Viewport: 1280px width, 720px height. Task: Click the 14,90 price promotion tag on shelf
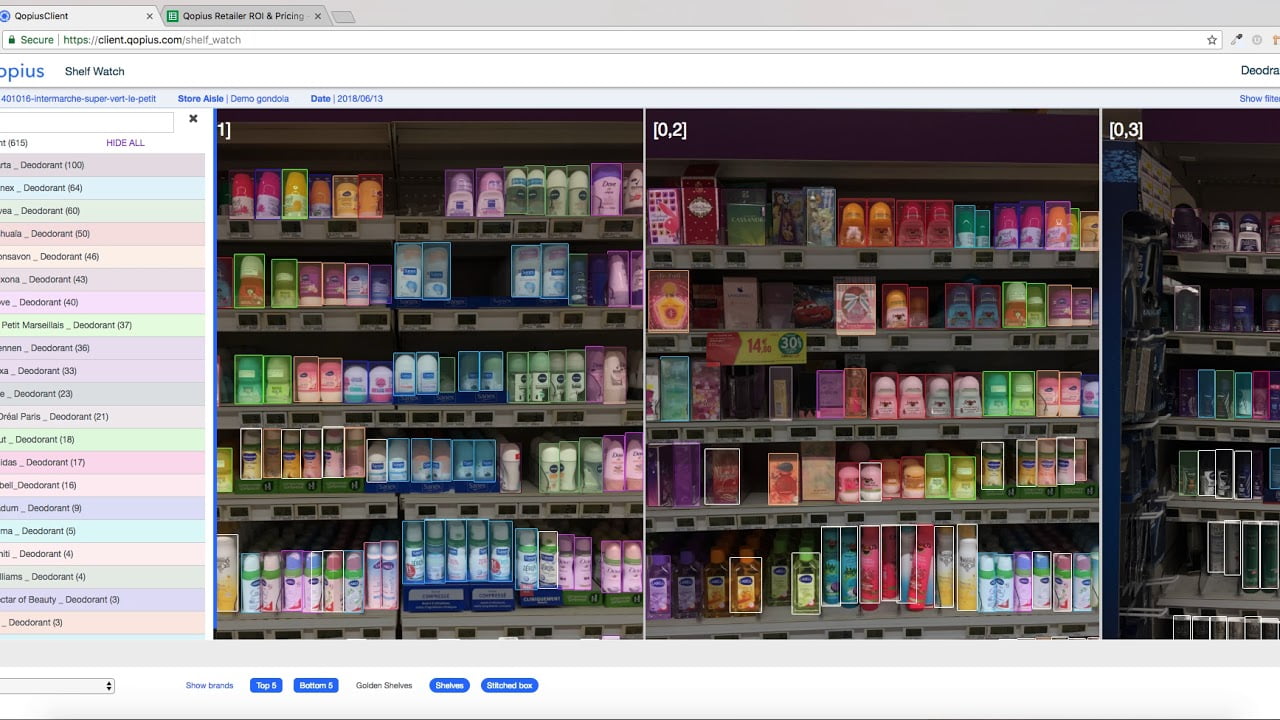pos(756,347)
